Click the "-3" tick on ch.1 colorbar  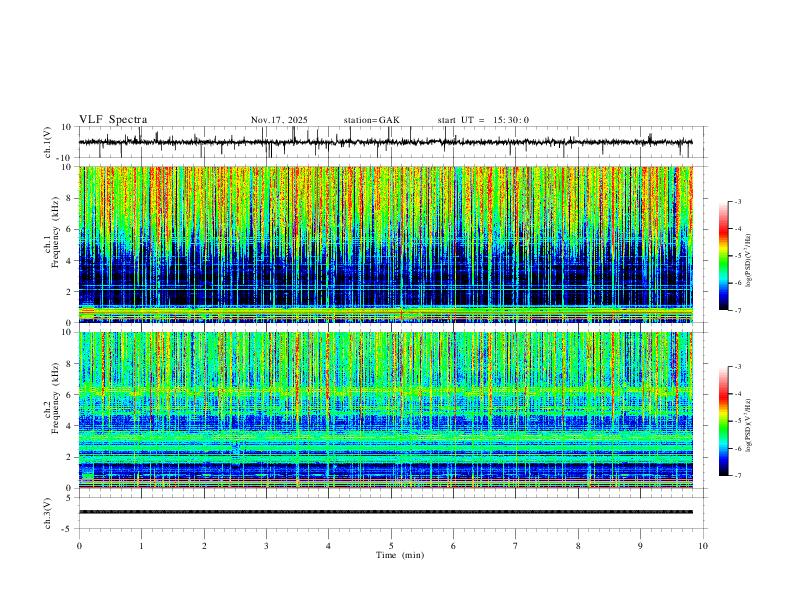pos(737,201)
